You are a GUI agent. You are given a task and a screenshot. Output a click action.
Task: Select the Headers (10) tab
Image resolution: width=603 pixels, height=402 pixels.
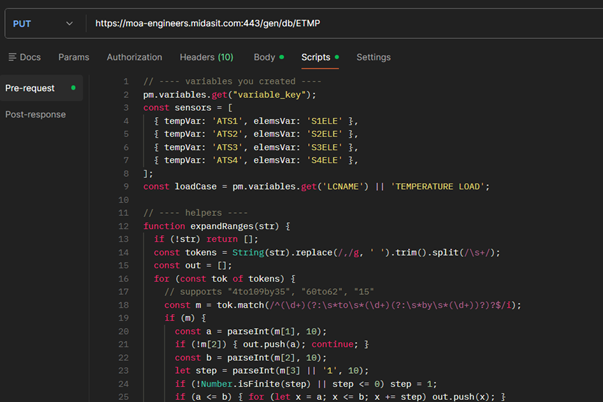coord(206,58)
